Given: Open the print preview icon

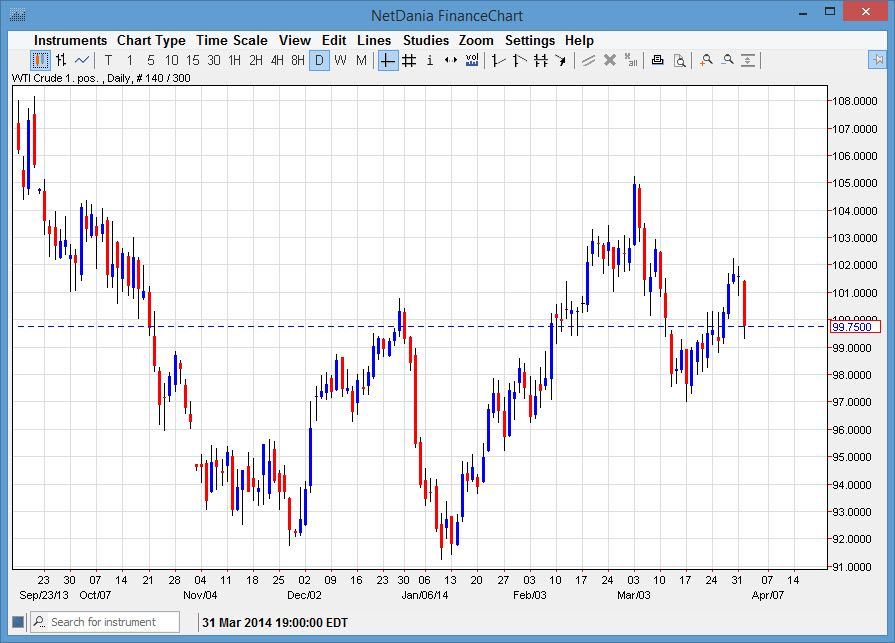Looking at the screenshot, I should tap(679, 61).
